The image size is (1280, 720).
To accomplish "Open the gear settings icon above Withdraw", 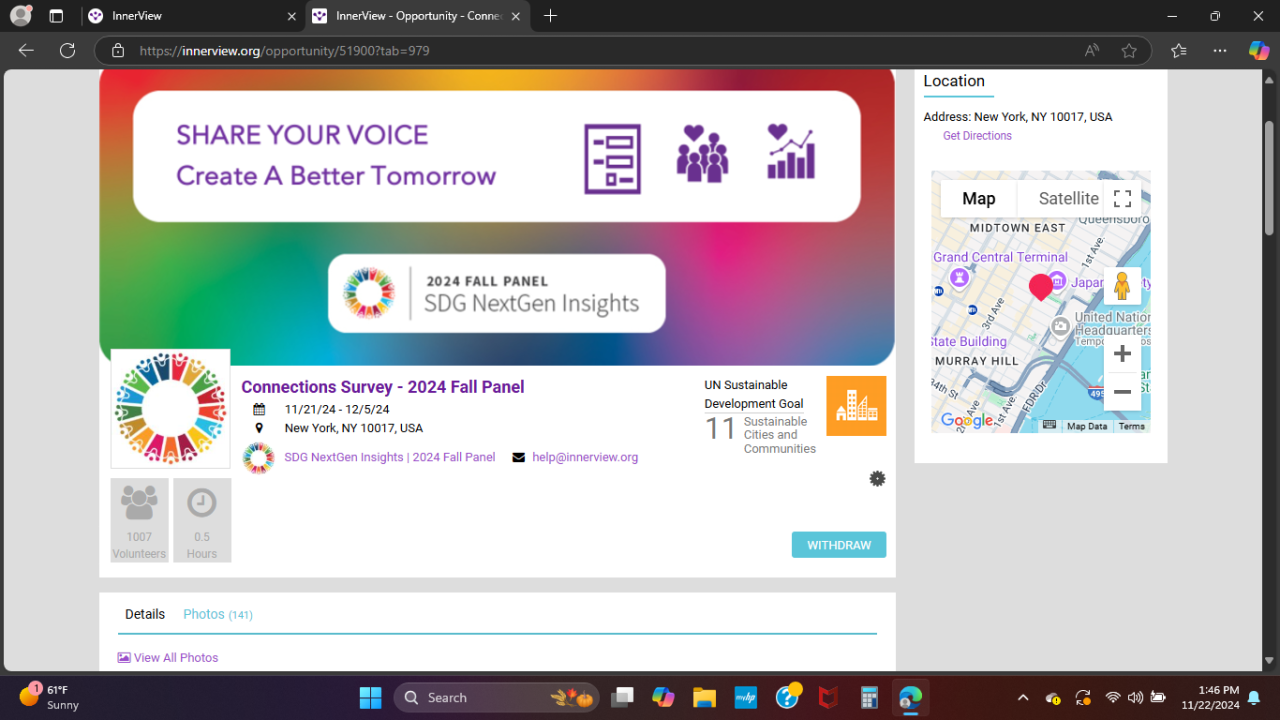I will [877, 479].
